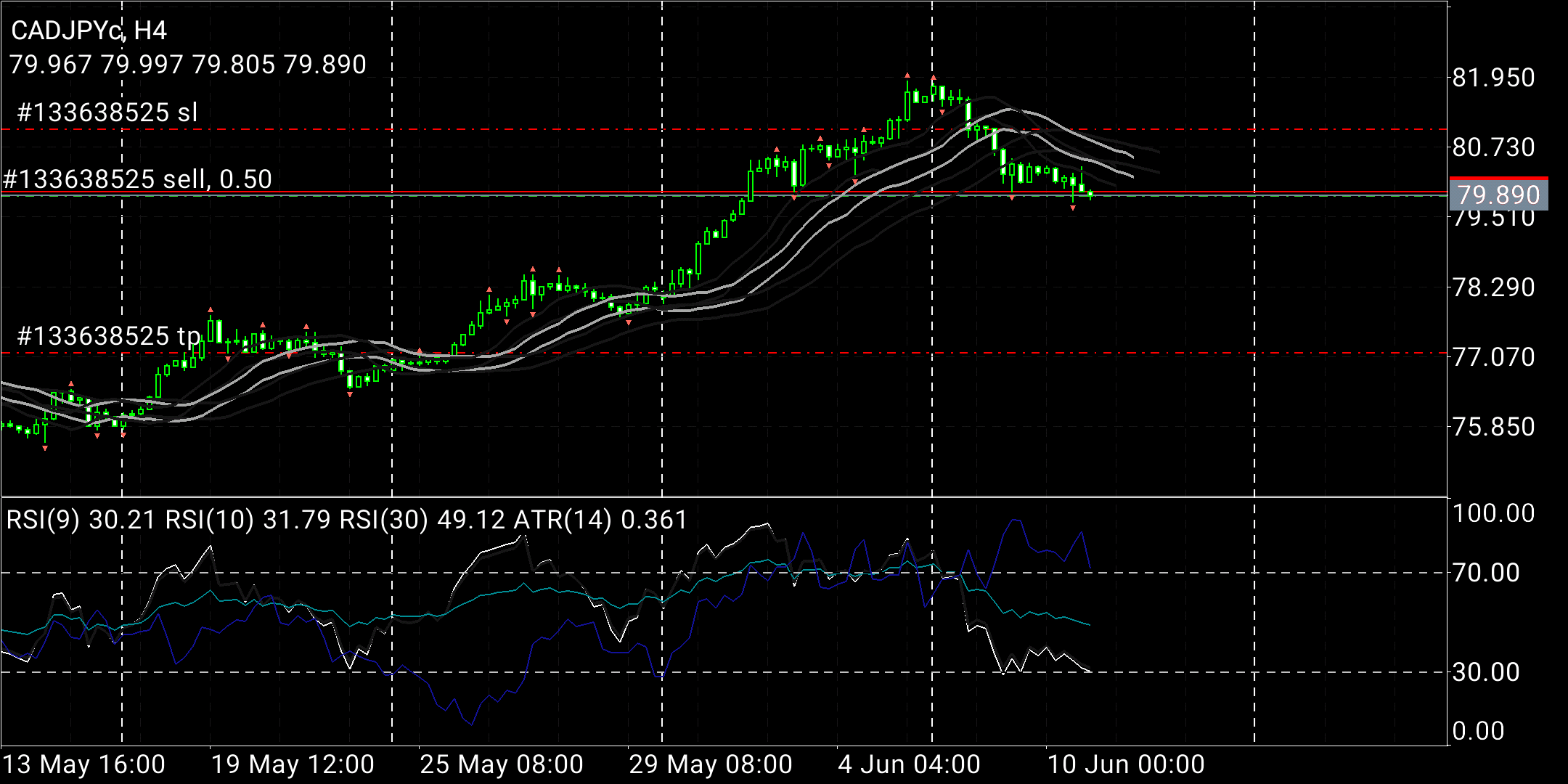
Task: Click the 13 May 16:00 time label
Action: tap(83, 764)
